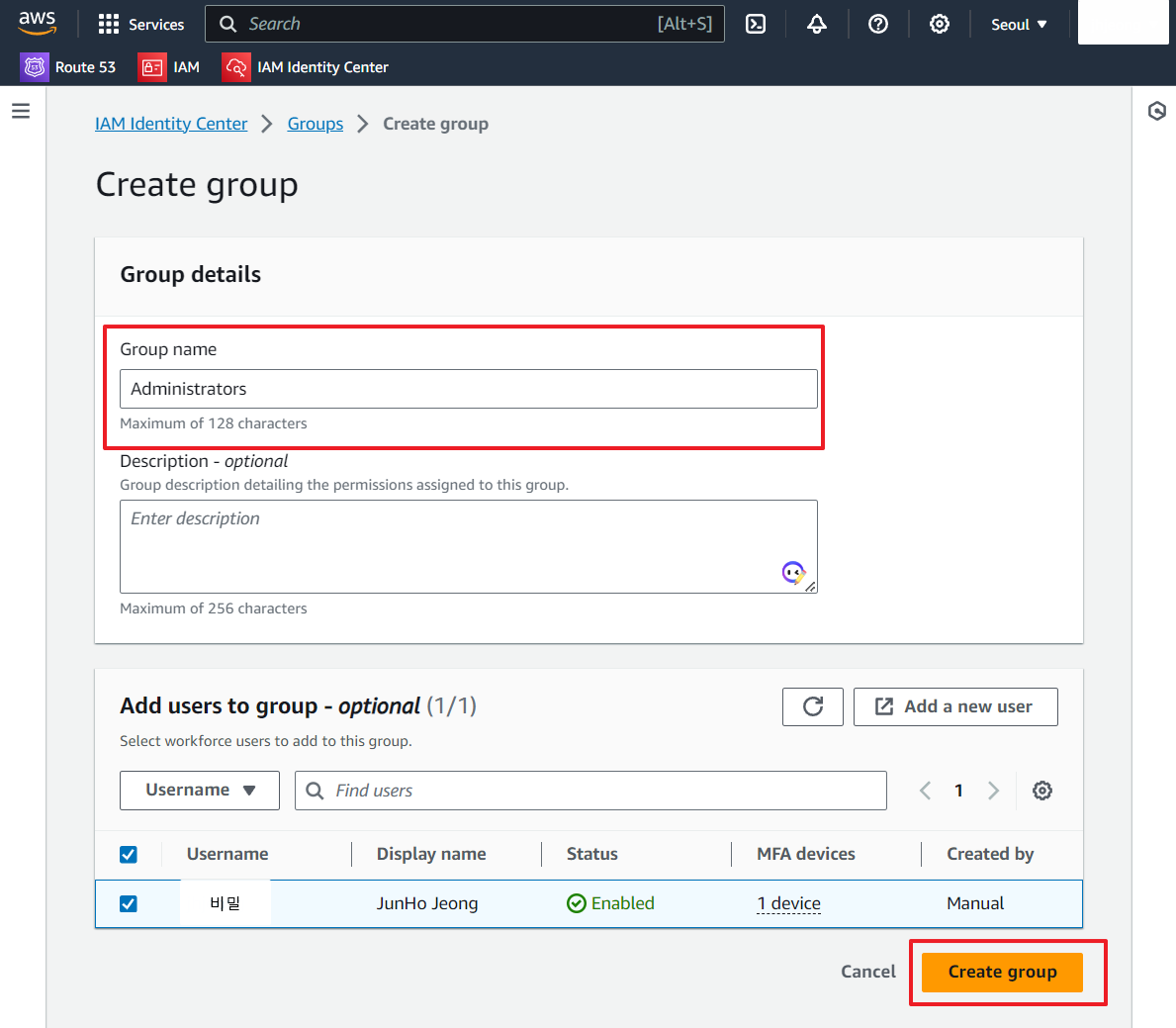Click the search magnifier icon in top bar
Screen dimensions: 1176x1028
(x=228, y=24)
